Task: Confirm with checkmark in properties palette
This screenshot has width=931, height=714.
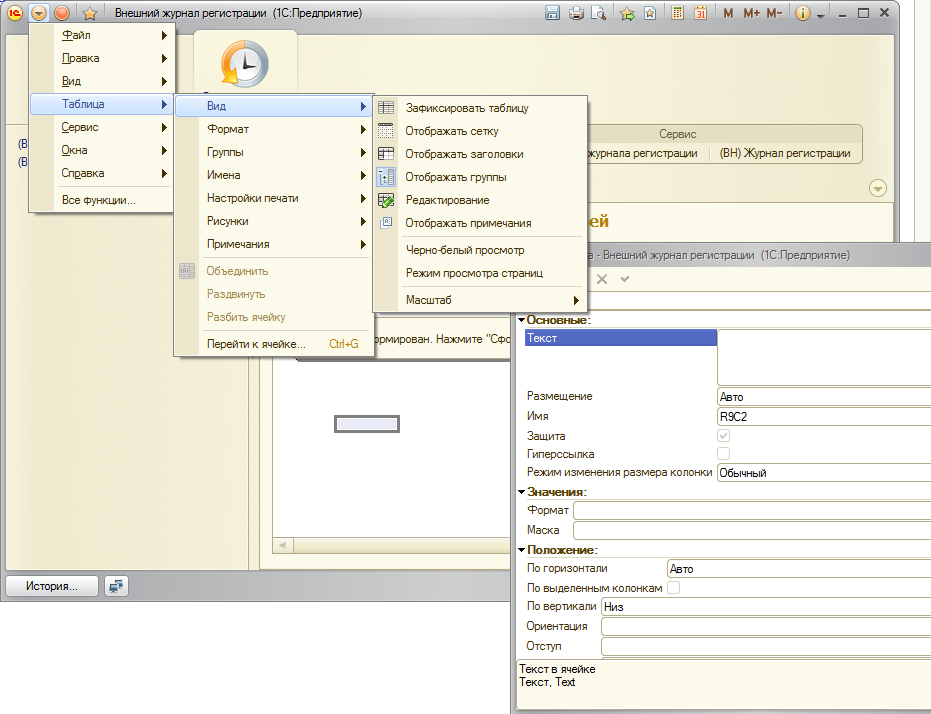Action: coord(625,279)
